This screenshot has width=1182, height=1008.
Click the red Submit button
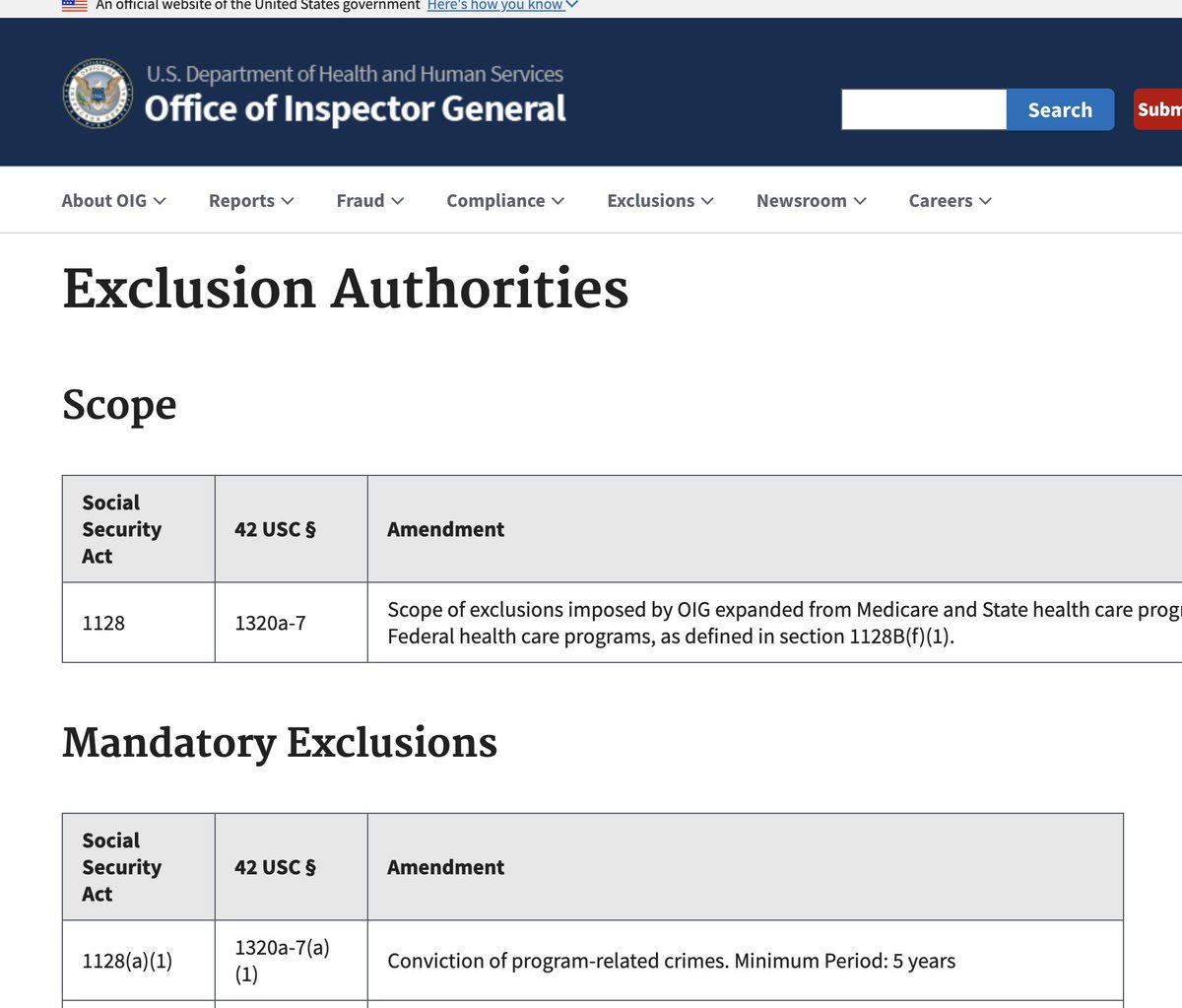pyautogui.click(x=1158, y=109)
